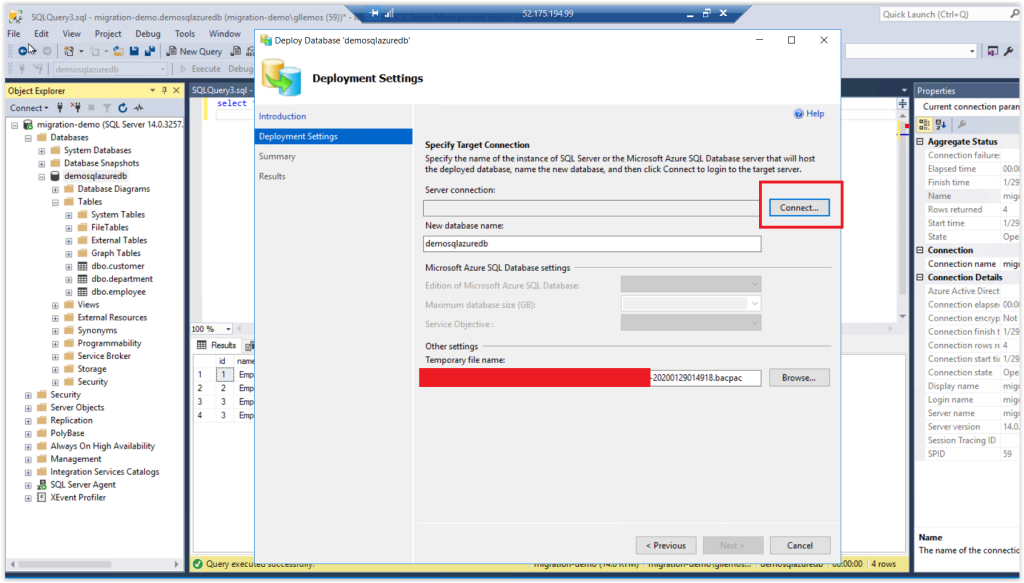Open the Project menu

pyautogui.click(x=108, y=33)
